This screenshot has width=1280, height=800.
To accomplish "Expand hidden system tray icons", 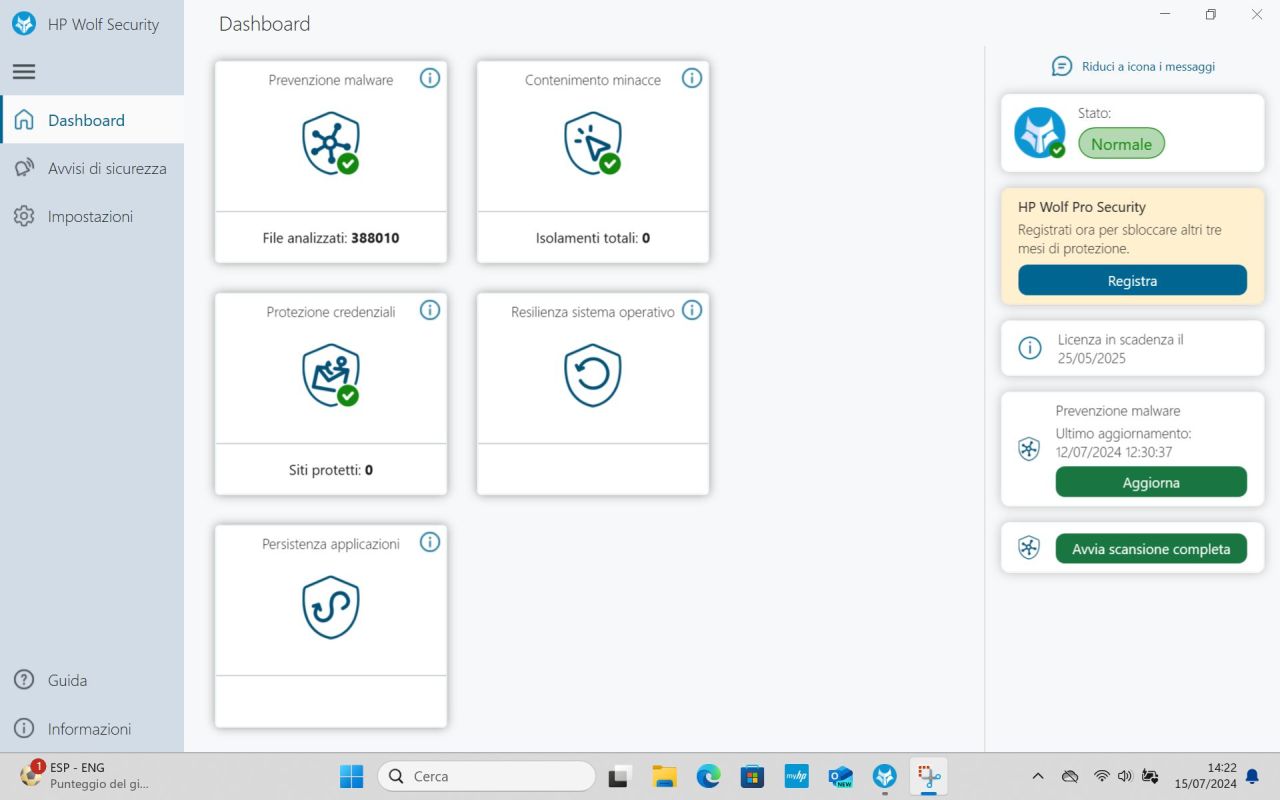I will (1037, 776).
